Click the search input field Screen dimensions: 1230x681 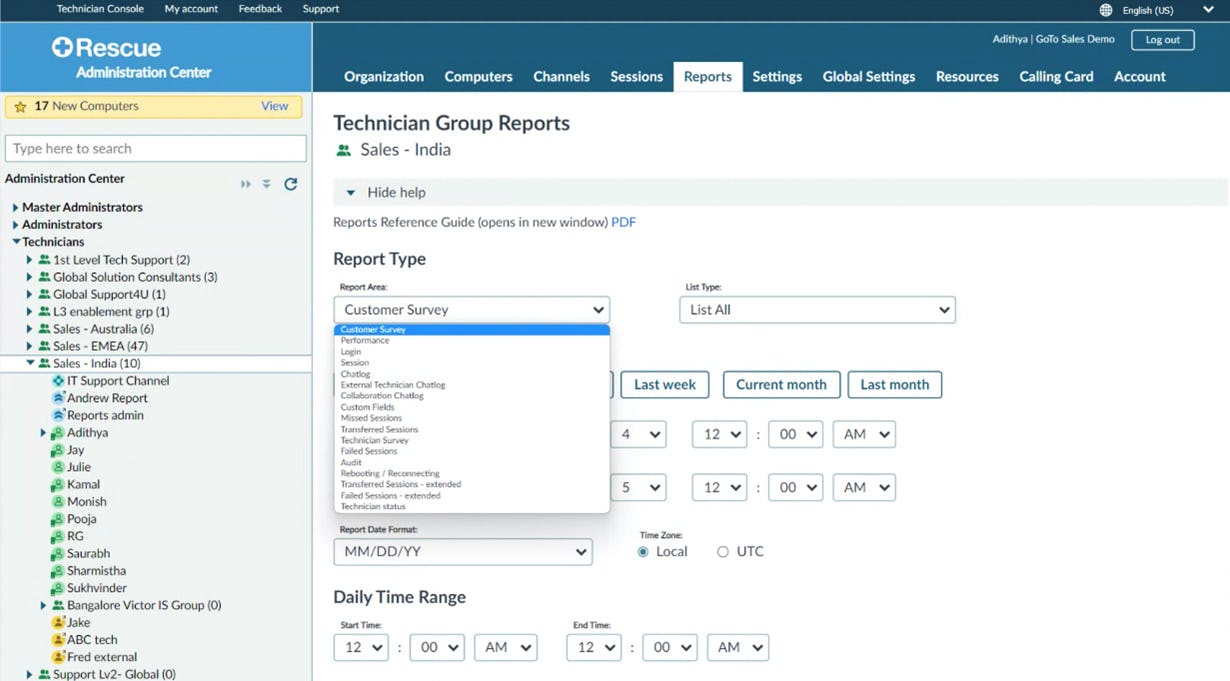(x=156, y=148)
